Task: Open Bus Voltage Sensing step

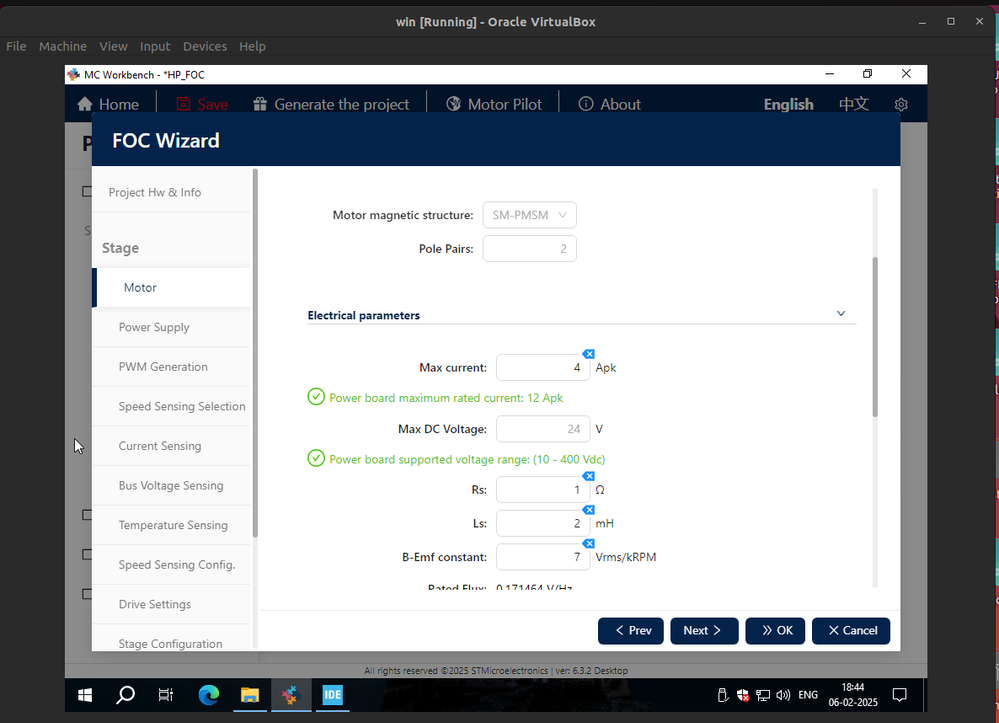Action: [x=172, y=485]
